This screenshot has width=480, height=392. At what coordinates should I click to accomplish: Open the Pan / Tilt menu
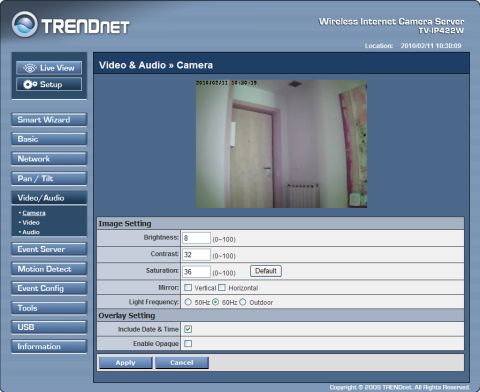(x=49, y=178)
